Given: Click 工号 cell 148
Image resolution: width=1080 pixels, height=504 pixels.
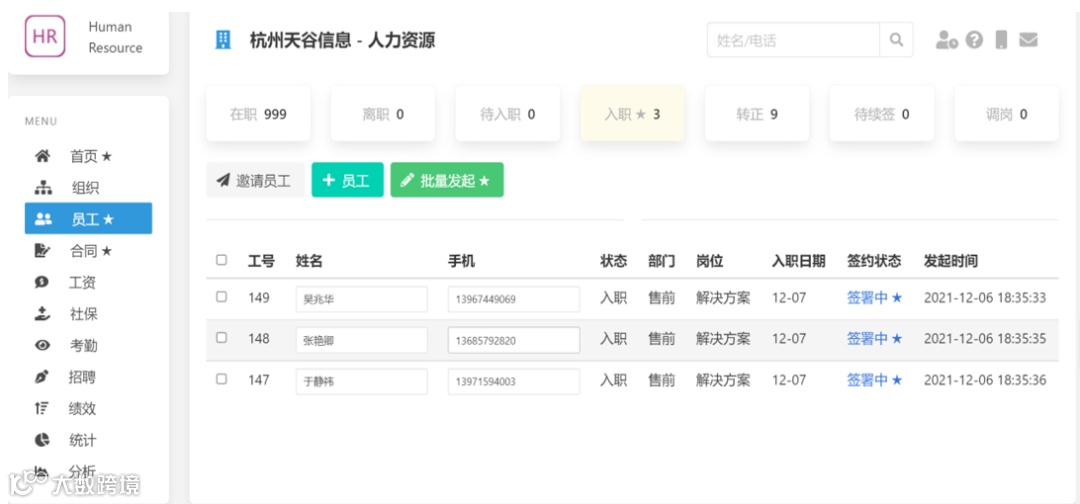Looking at the screenshot, I should point(259,339).
